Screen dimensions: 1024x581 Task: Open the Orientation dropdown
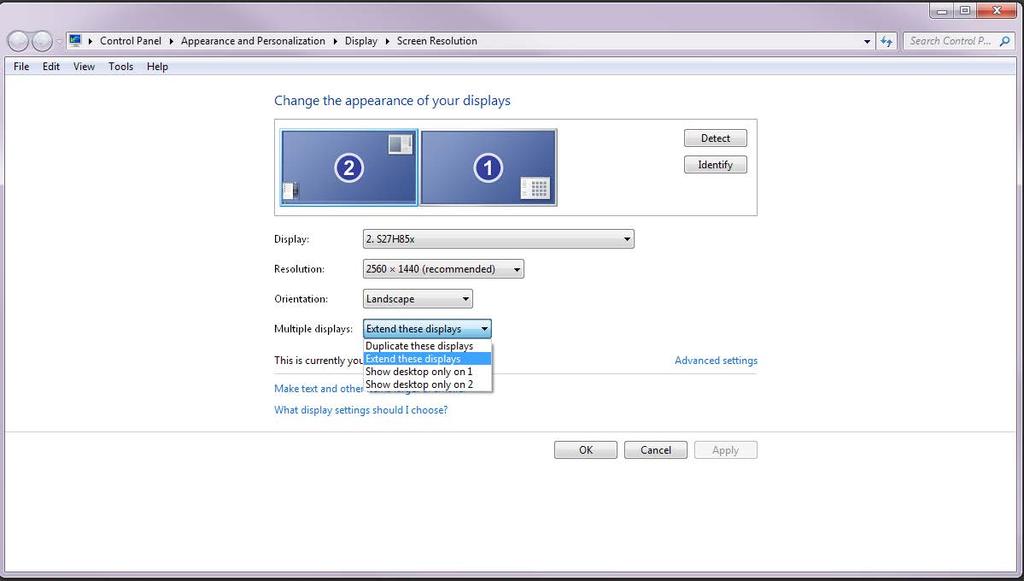[x=417, y=299]
